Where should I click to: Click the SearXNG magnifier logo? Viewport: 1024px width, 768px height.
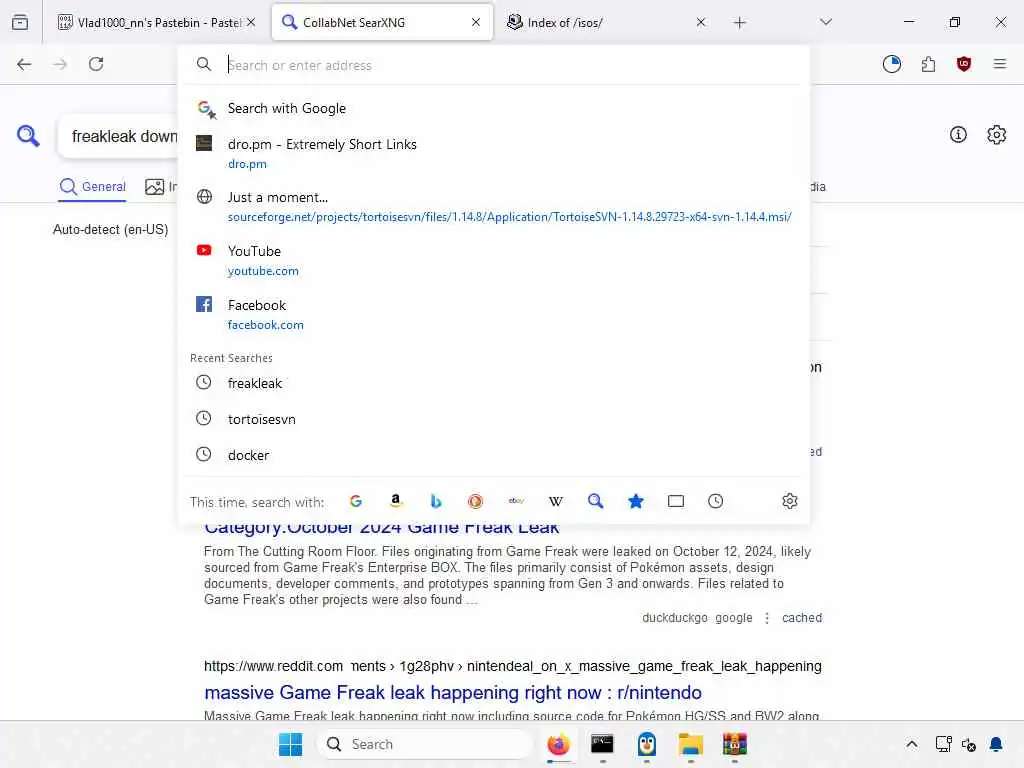tap(28, 136)
